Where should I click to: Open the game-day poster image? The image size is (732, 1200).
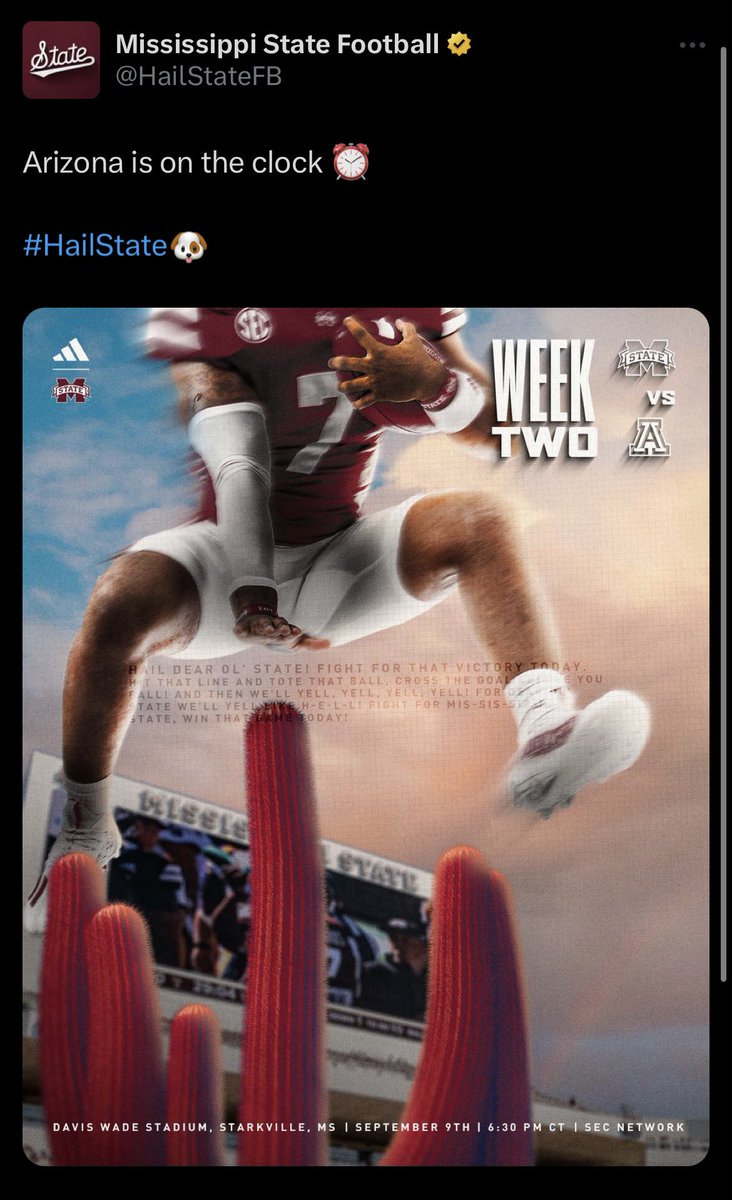366,737
